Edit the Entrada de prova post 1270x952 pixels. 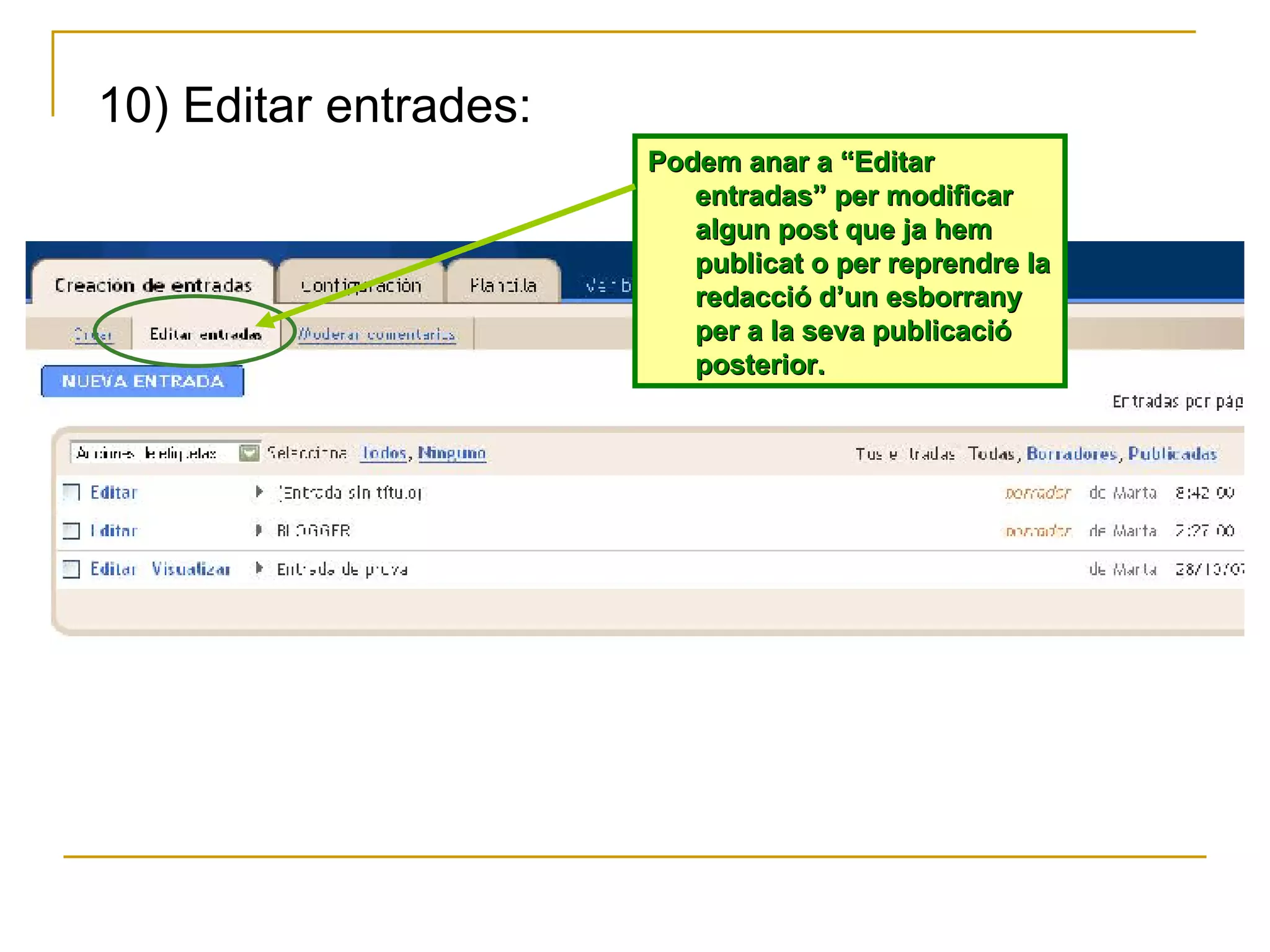(113, 568)
